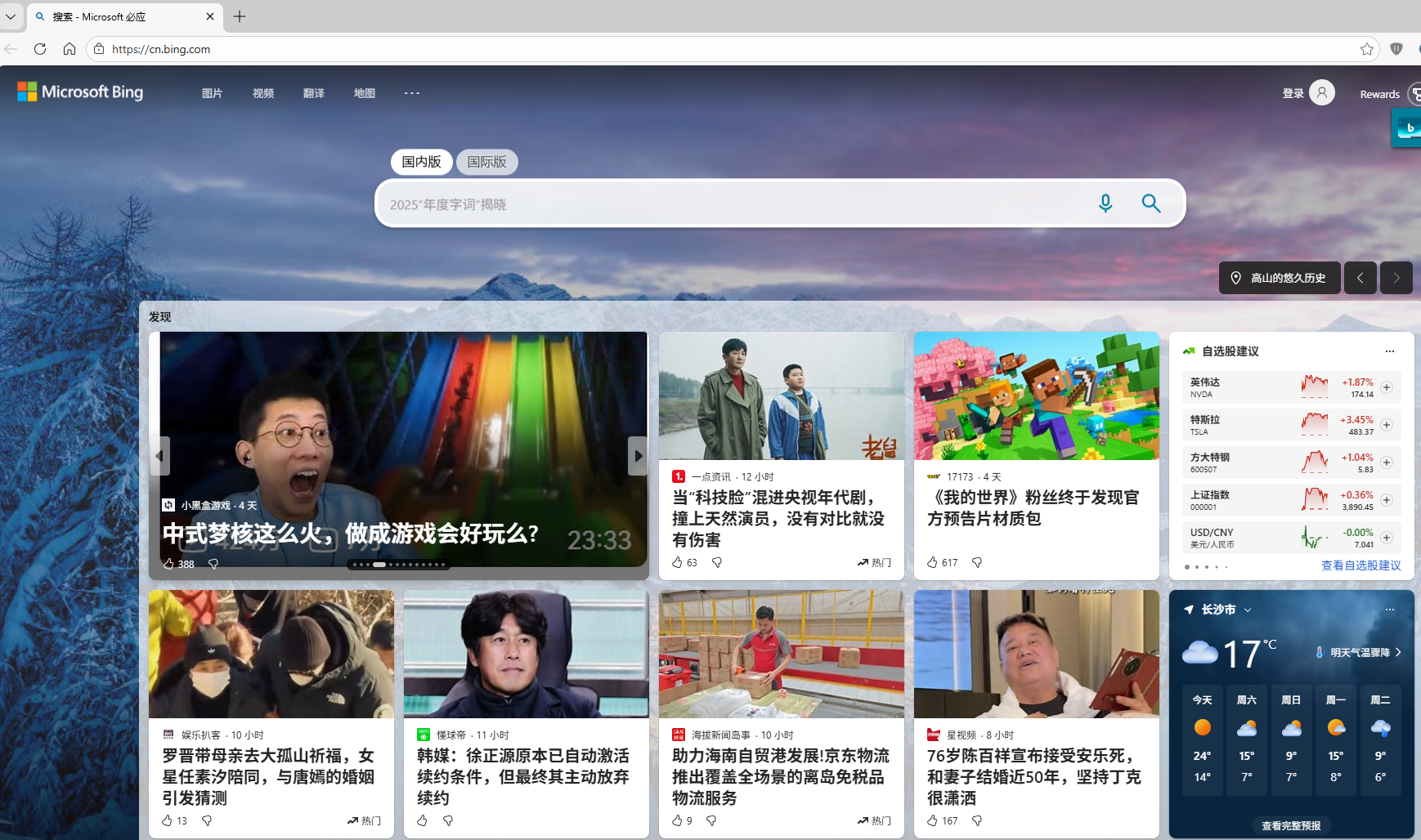Click the 查看完整预报 weather button

(x=1291, y=824)
